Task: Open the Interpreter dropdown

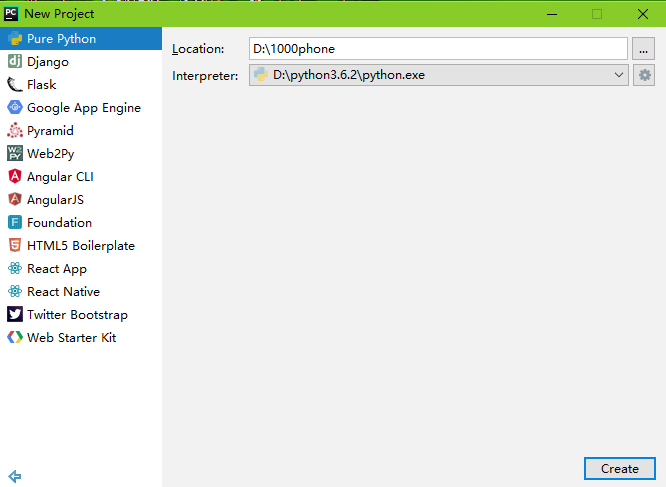Action: tap(439, 75)
